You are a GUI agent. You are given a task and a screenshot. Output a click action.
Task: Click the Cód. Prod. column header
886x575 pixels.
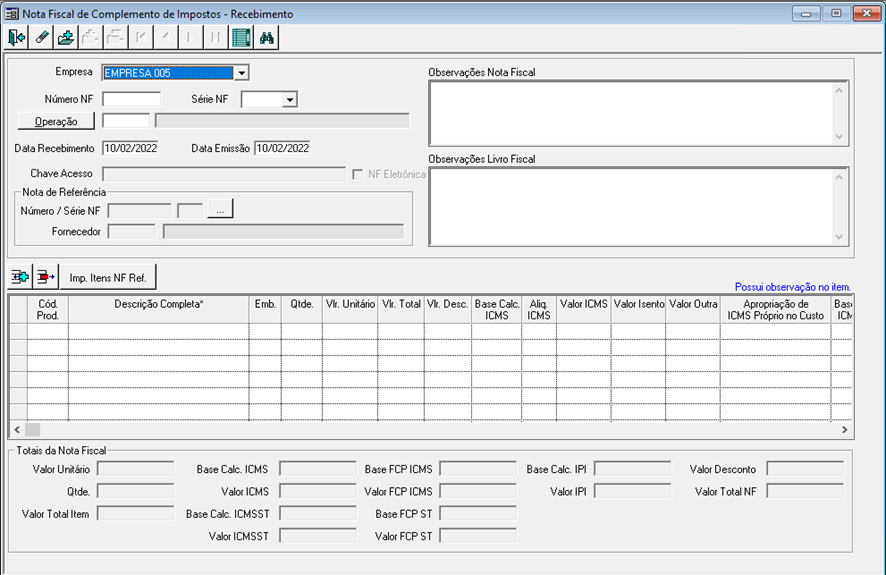point(47,310)
